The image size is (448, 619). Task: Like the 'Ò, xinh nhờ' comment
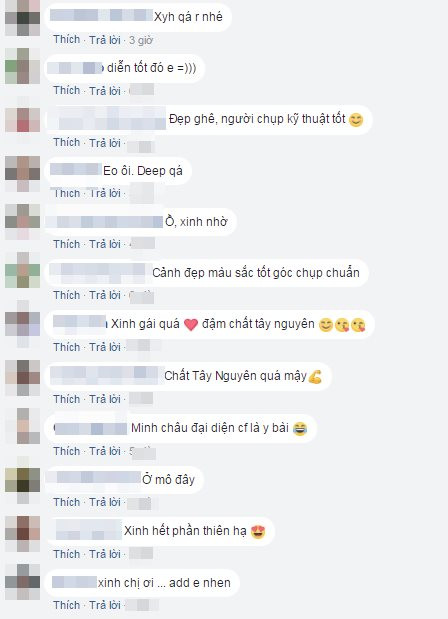tap(67, 244)
